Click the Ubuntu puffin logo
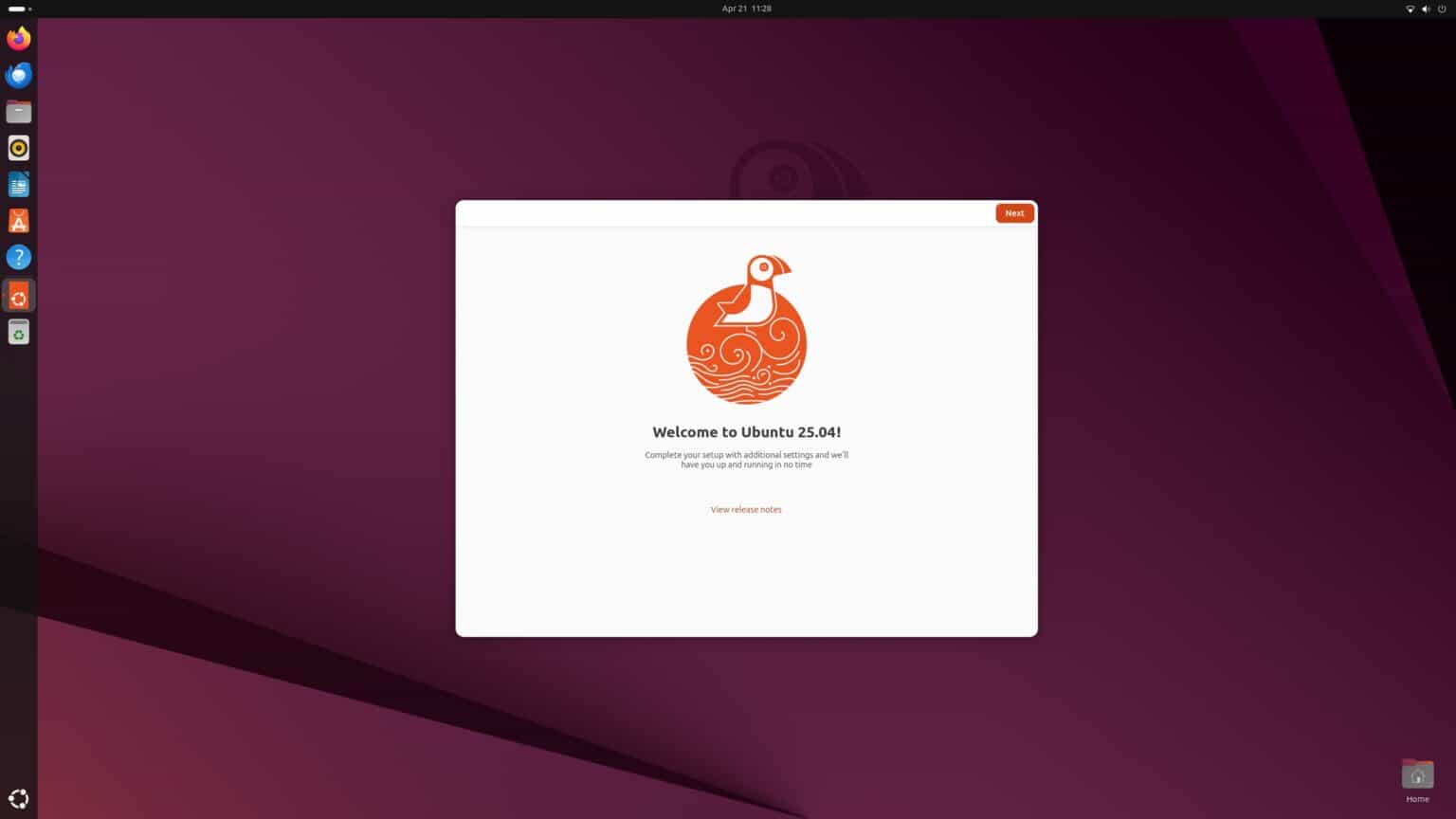Screen dimensions: 1456x819 point(746,329)
